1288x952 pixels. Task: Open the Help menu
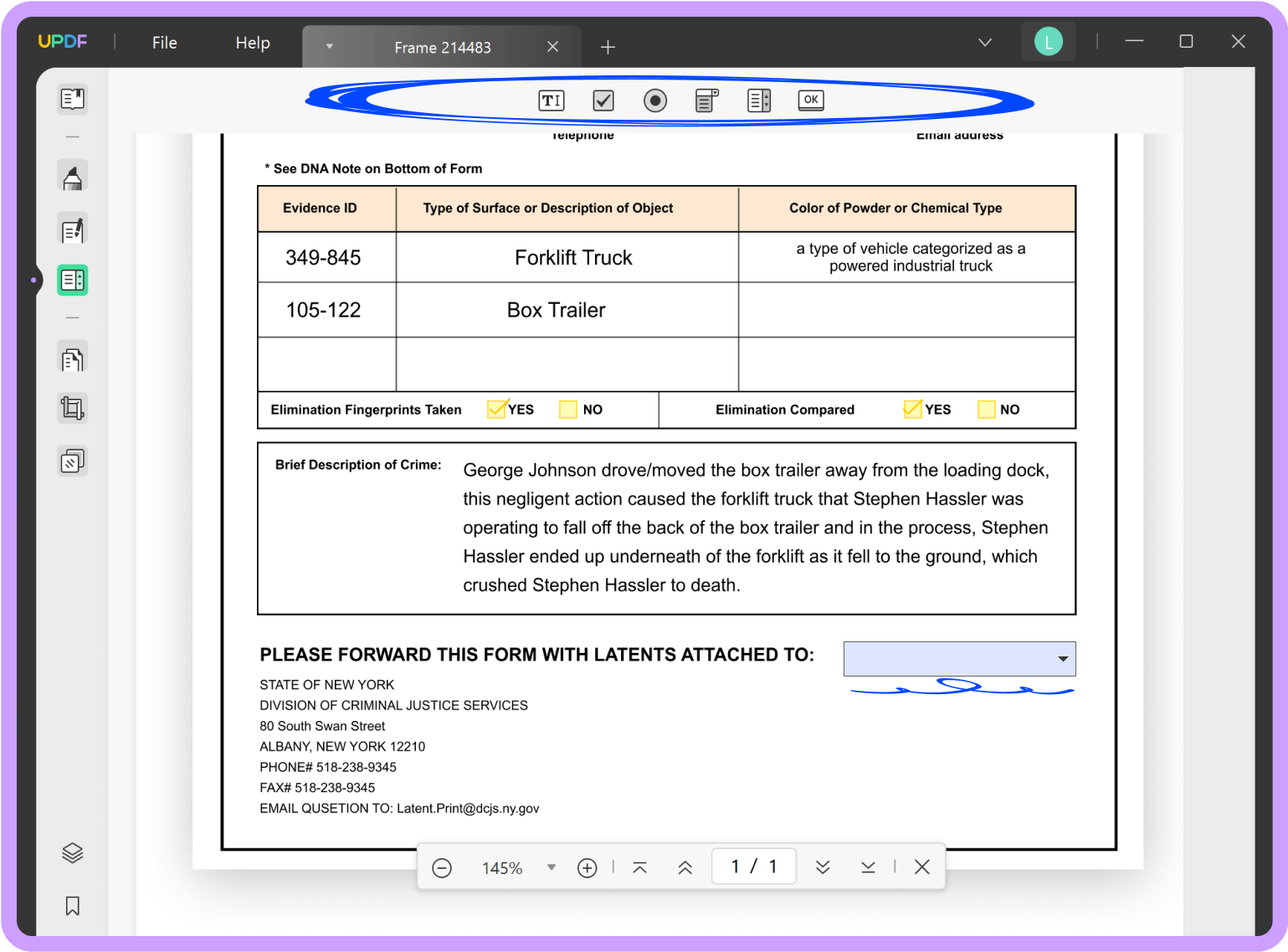(x=252, y=42)
